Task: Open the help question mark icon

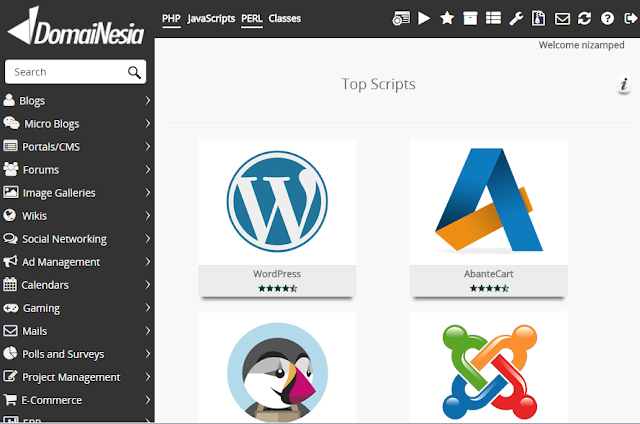Action: [607, 18]
